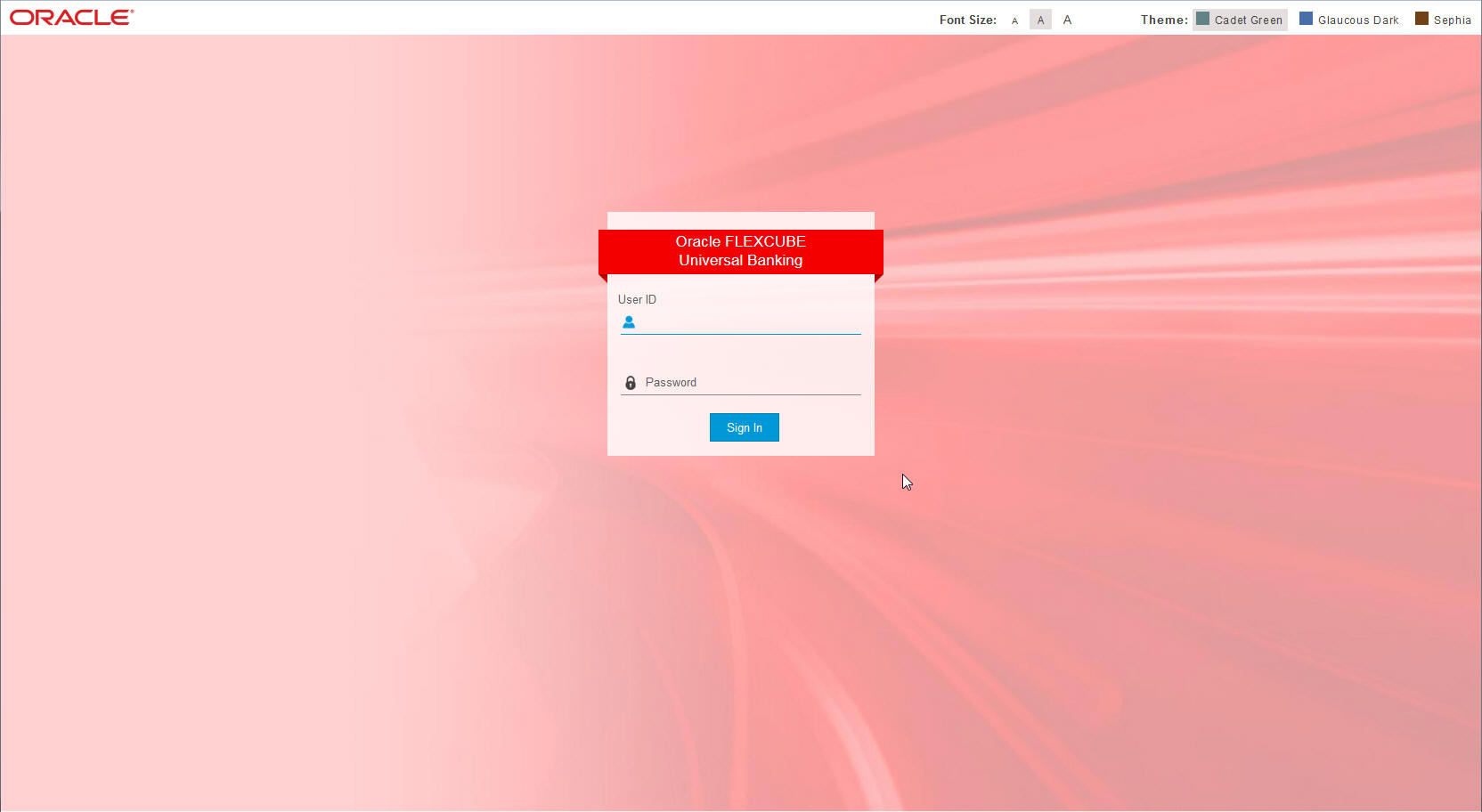The height and width of the screenshot is (812, 1482).
Task: Select the medium font size A
Action: (x=1040, y=20)
